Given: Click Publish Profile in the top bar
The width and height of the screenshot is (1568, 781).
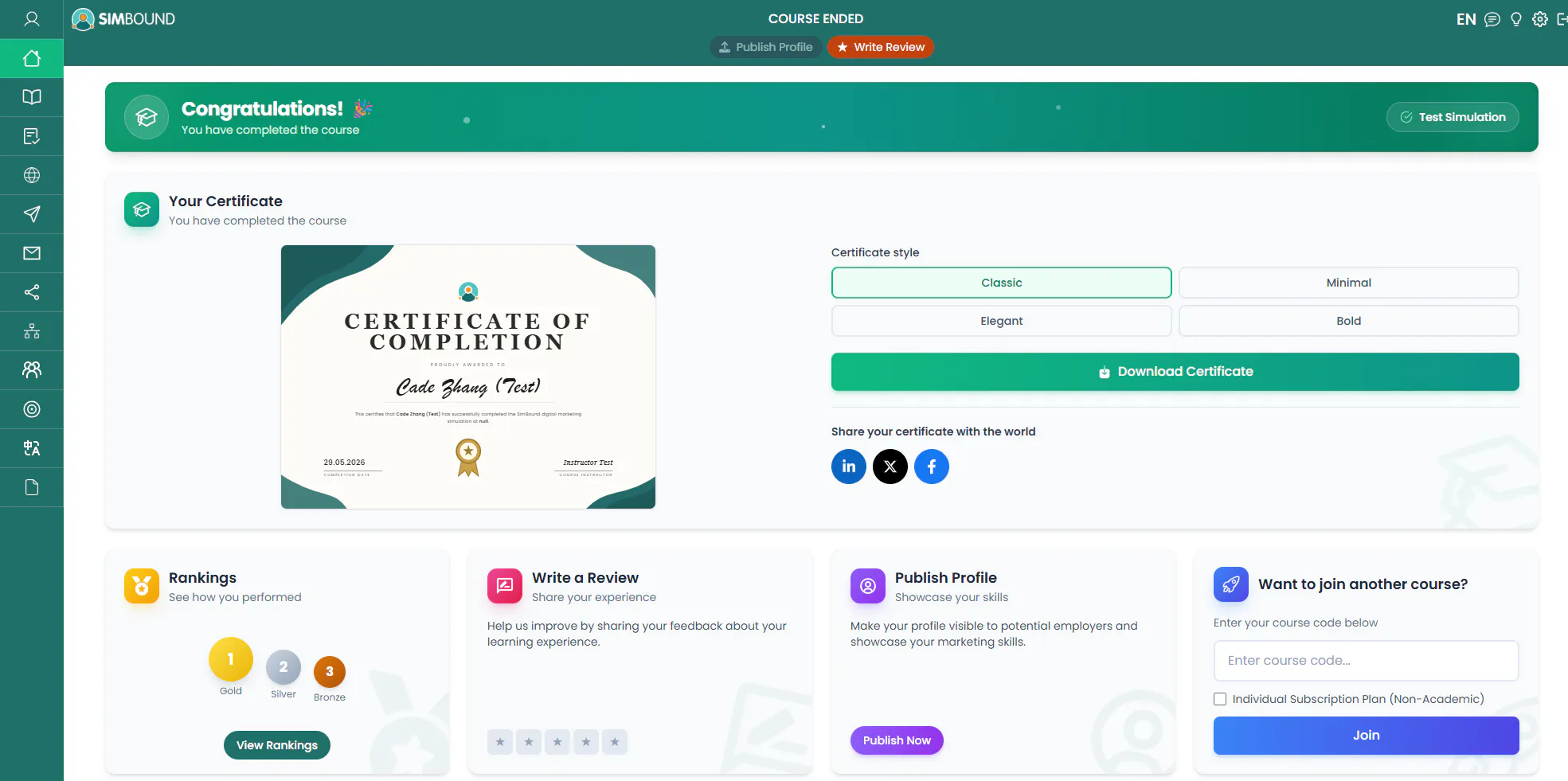Looking at the screenshot, I should pos(765,47).
